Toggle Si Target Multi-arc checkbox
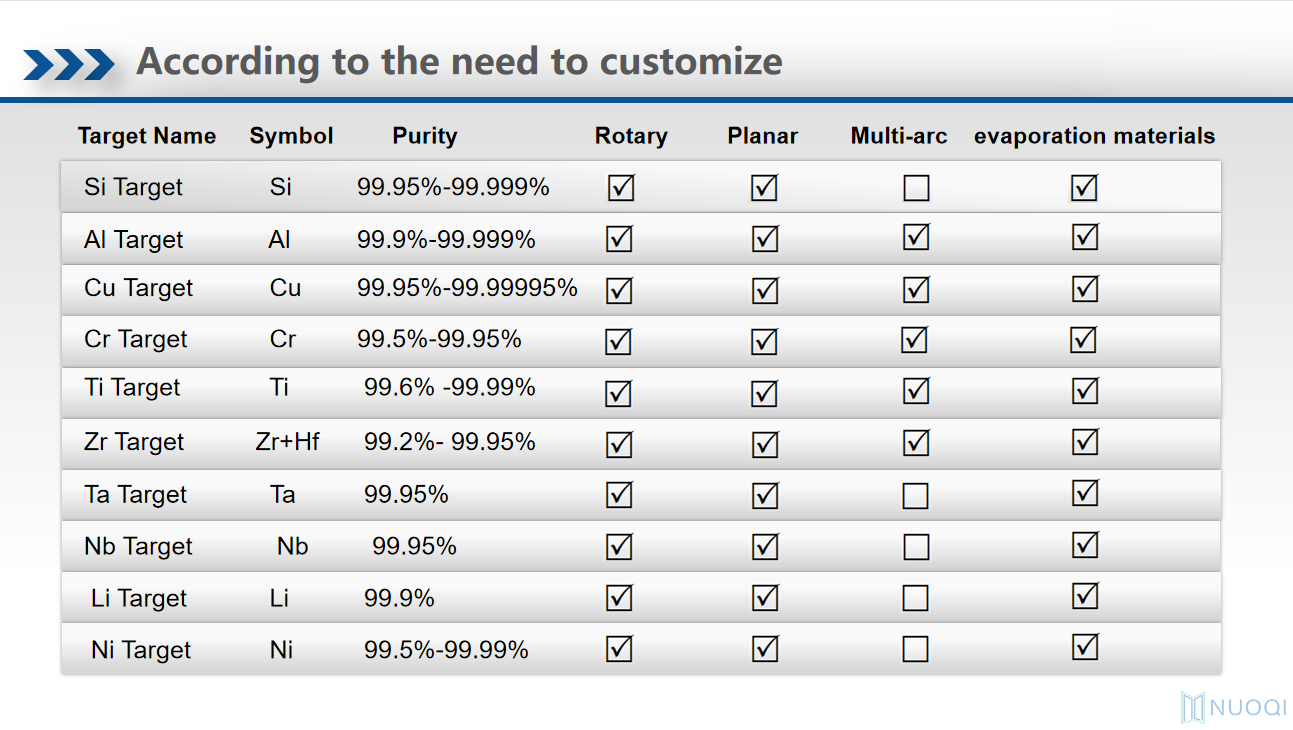 pyautogui.click(x=916, y=188)
